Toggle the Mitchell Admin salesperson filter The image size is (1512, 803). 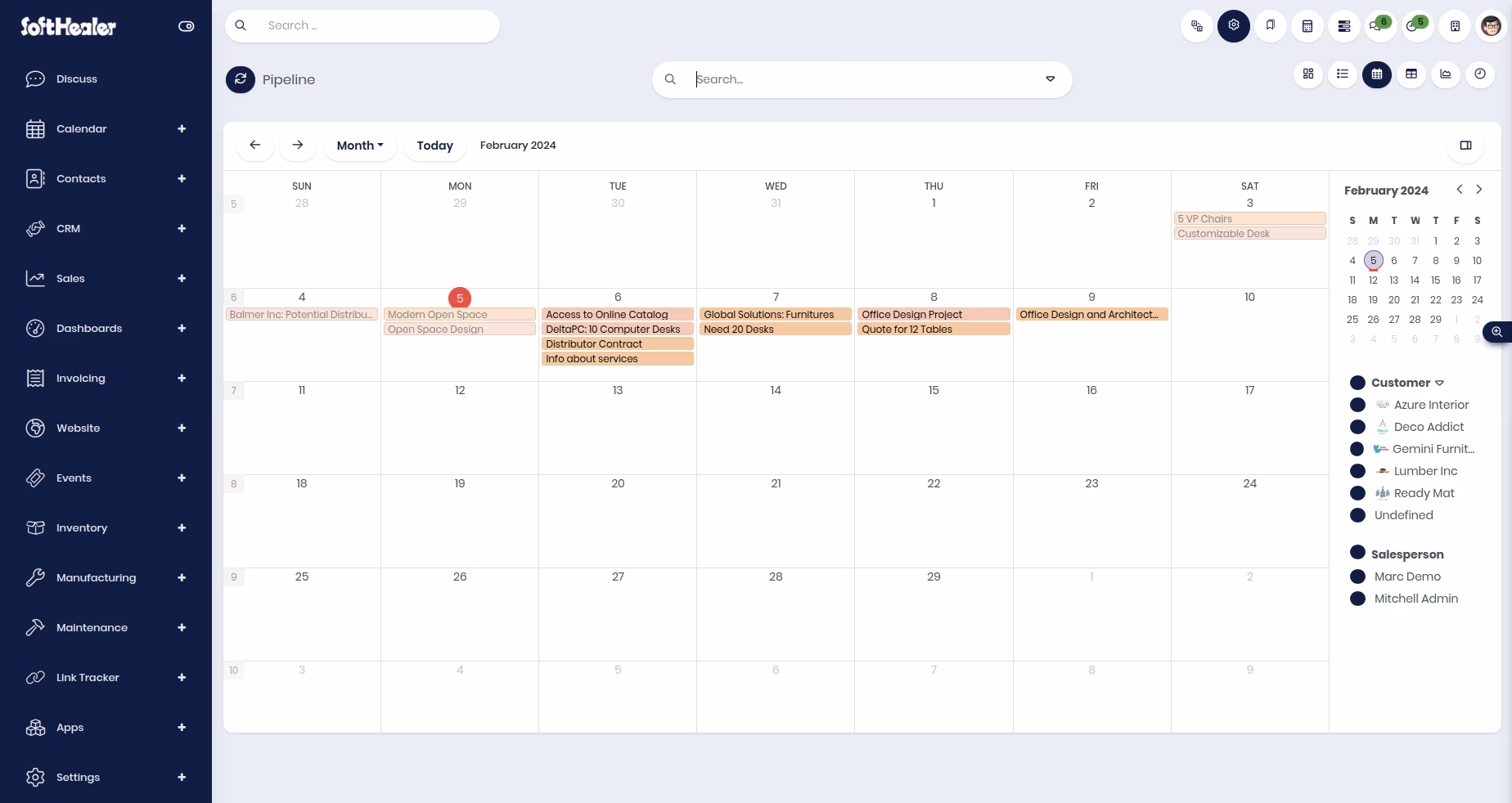tap(1357, 599)
